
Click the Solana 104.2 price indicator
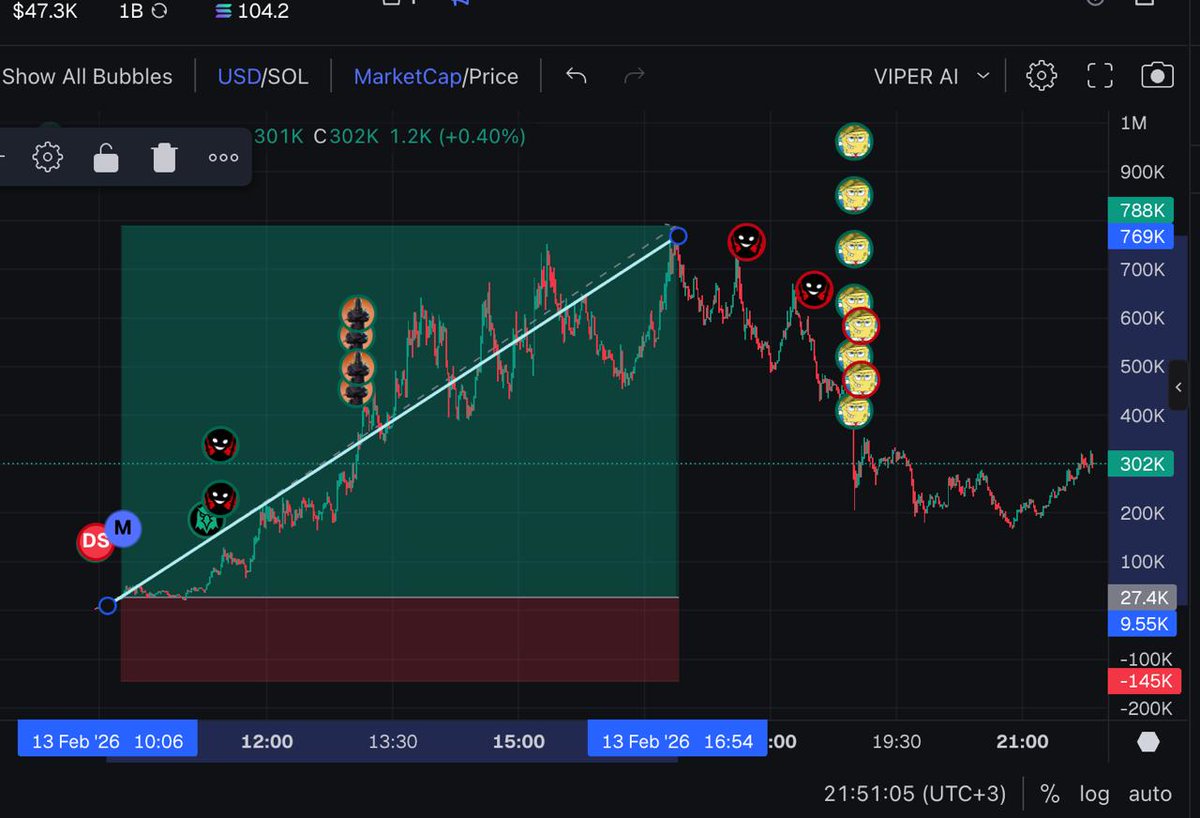click(252, 11)
